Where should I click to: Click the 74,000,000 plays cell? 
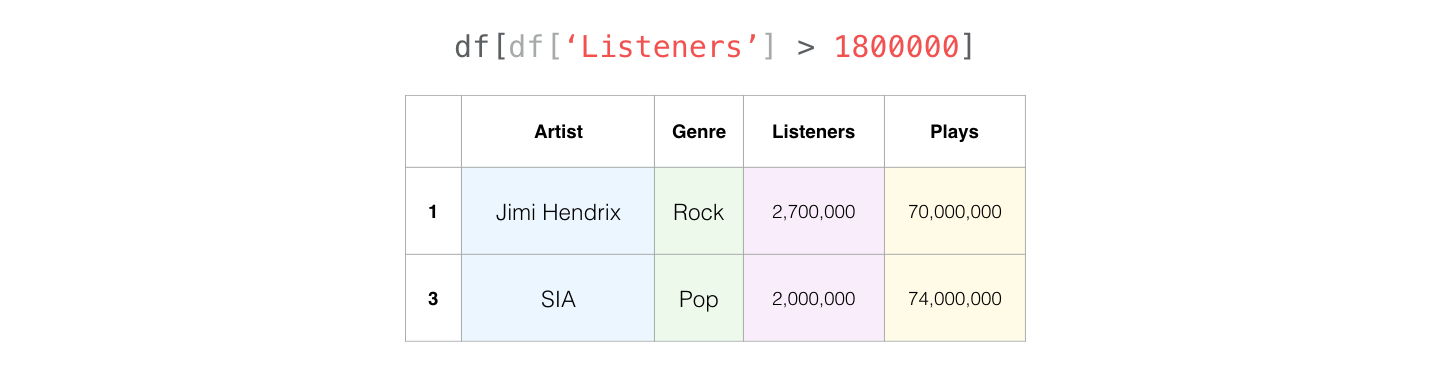point(955,298)
